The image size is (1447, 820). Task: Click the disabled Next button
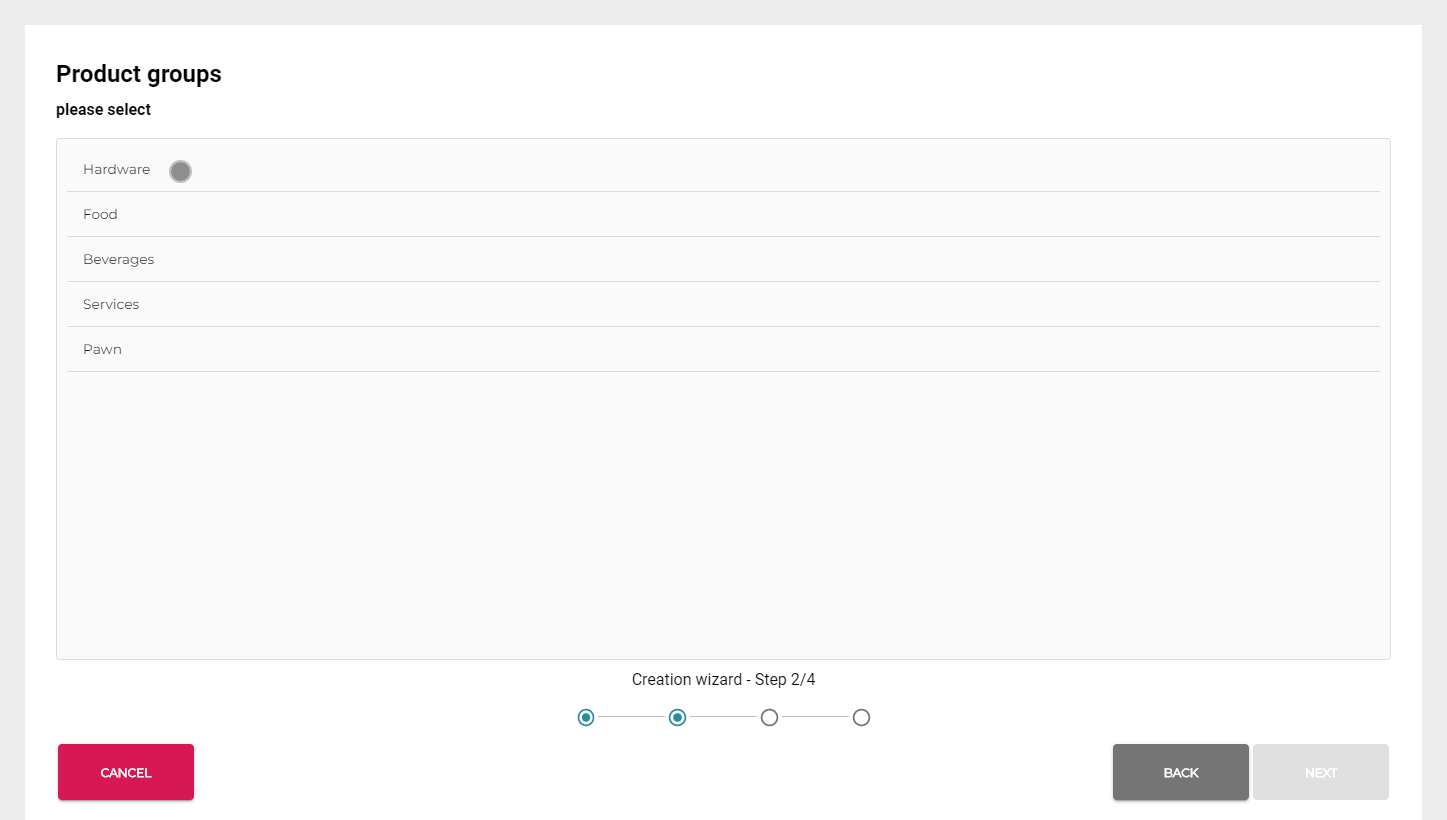[1320, 772]
